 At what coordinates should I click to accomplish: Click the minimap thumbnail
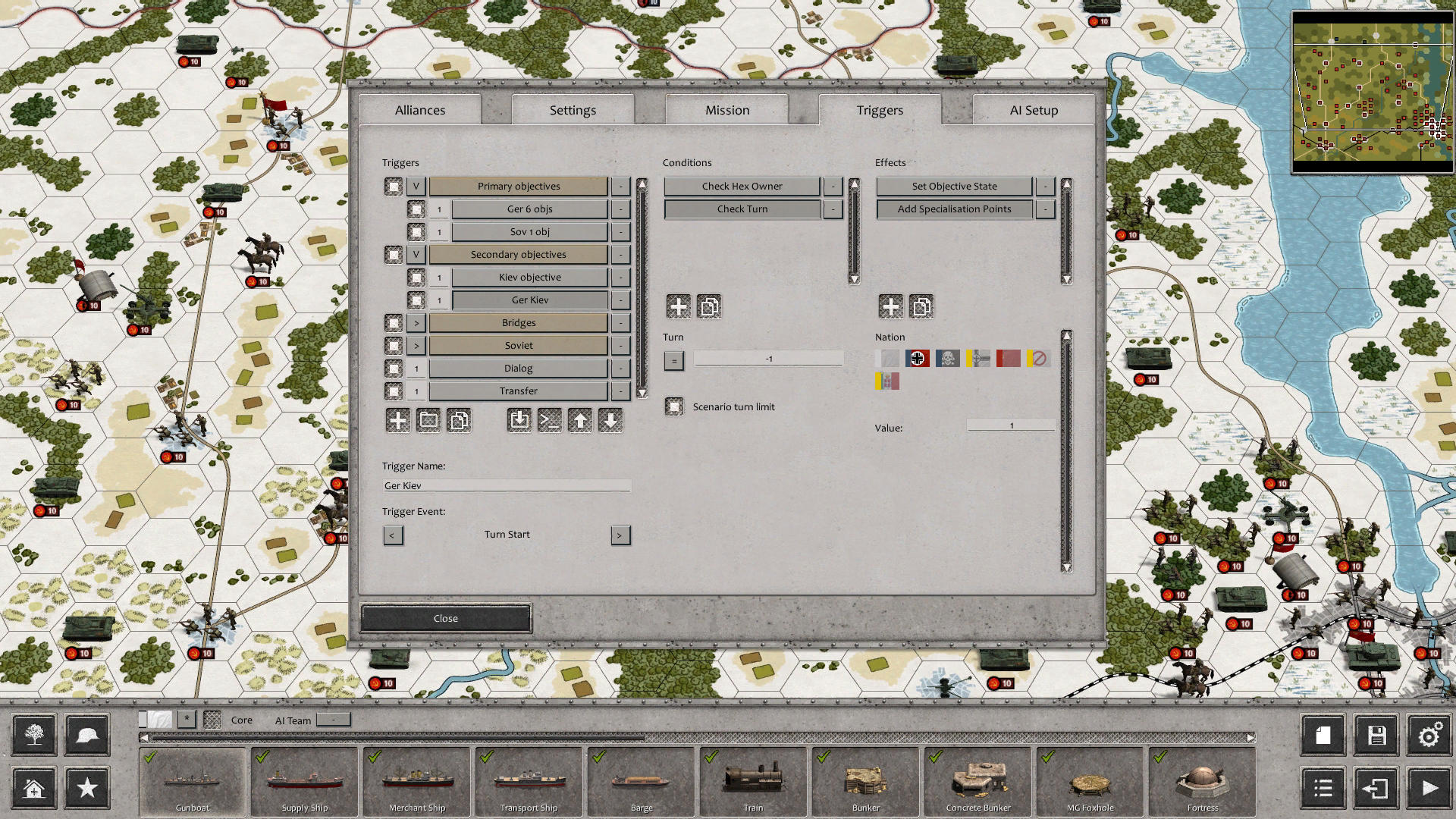1372,92
